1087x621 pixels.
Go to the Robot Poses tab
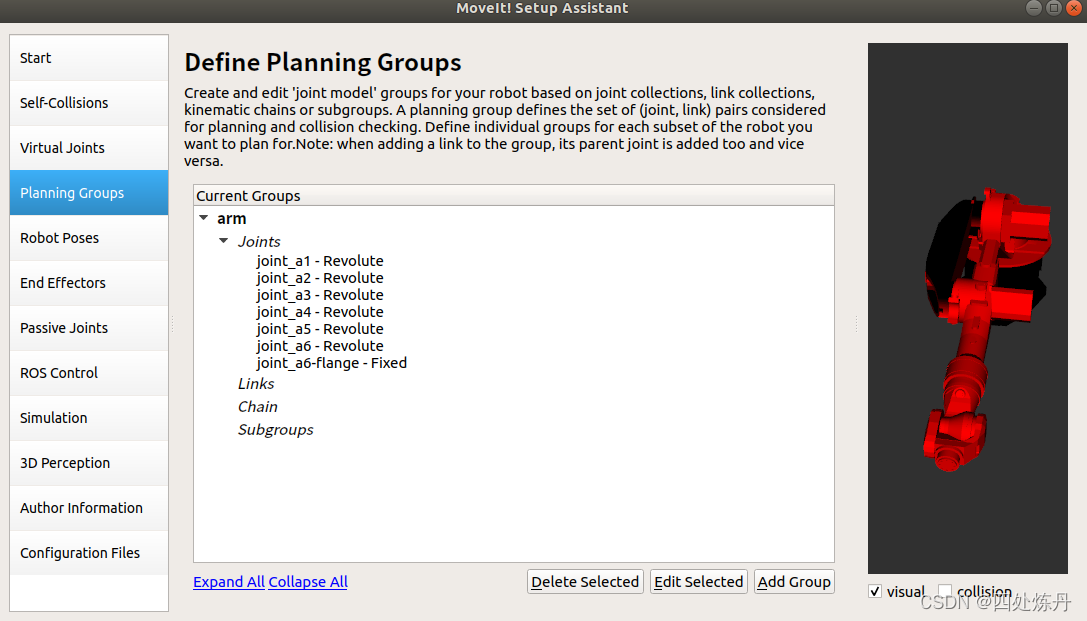(89, 238)
